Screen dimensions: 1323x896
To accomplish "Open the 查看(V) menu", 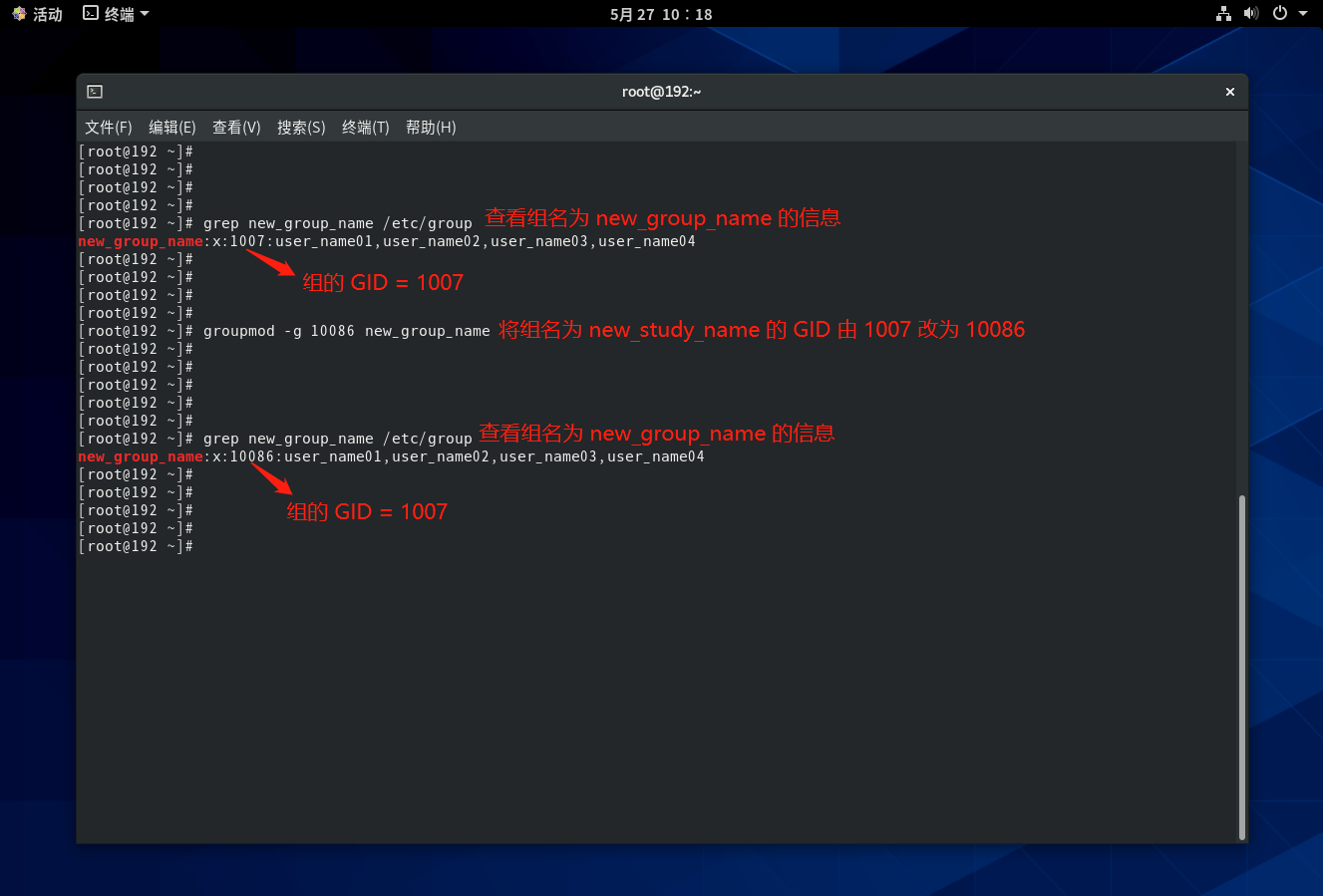I will 236,128.
